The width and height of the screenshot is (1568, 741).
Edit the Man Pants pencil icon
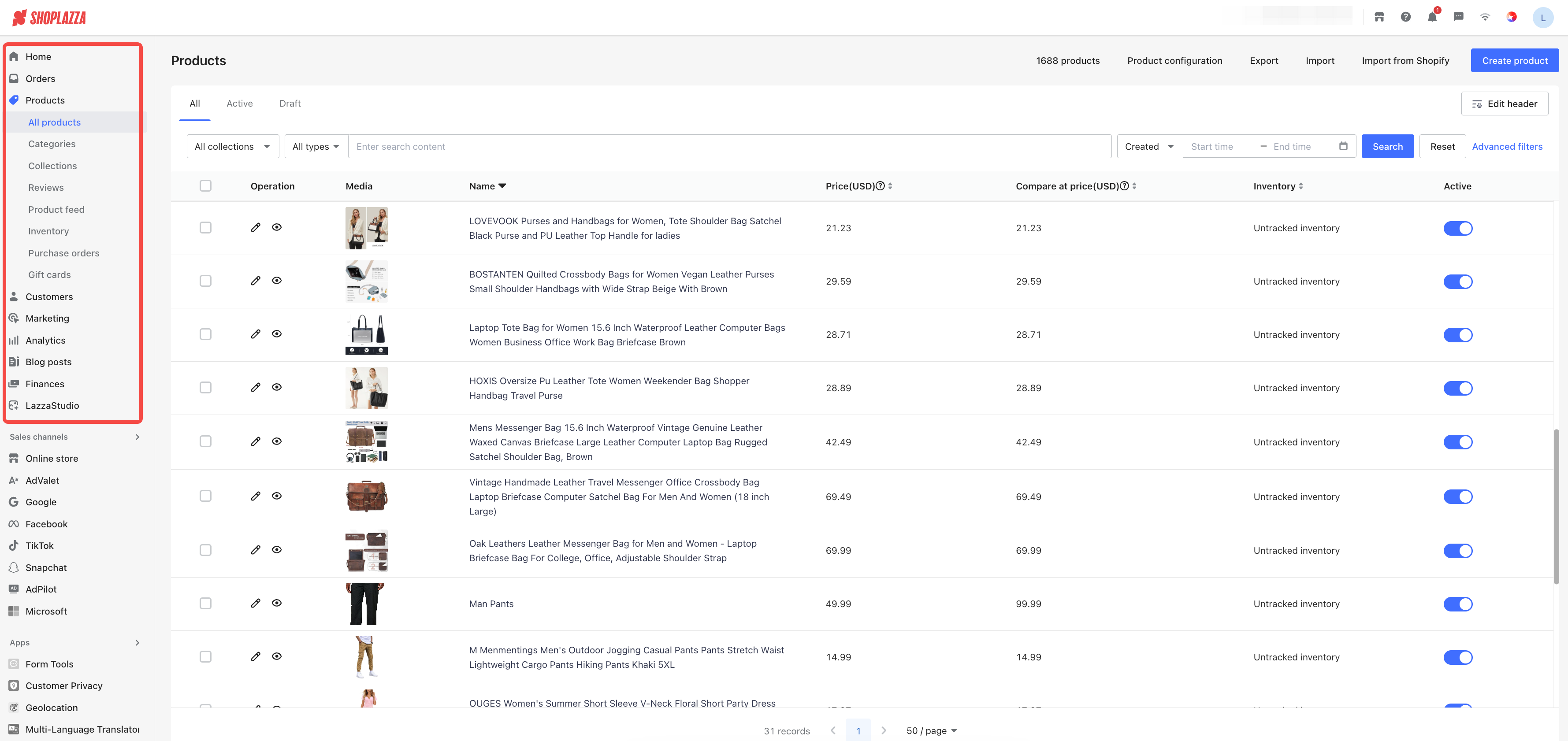tap(256, 603)
